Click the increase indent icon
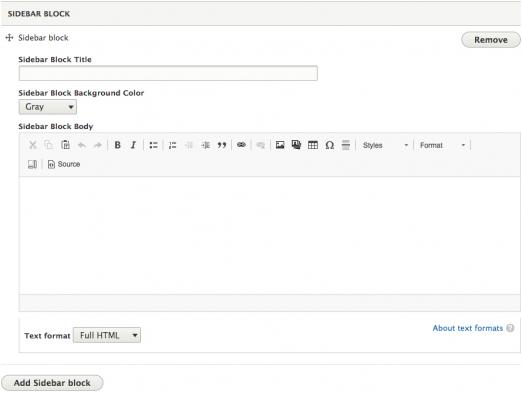 (x=205, y=145)
